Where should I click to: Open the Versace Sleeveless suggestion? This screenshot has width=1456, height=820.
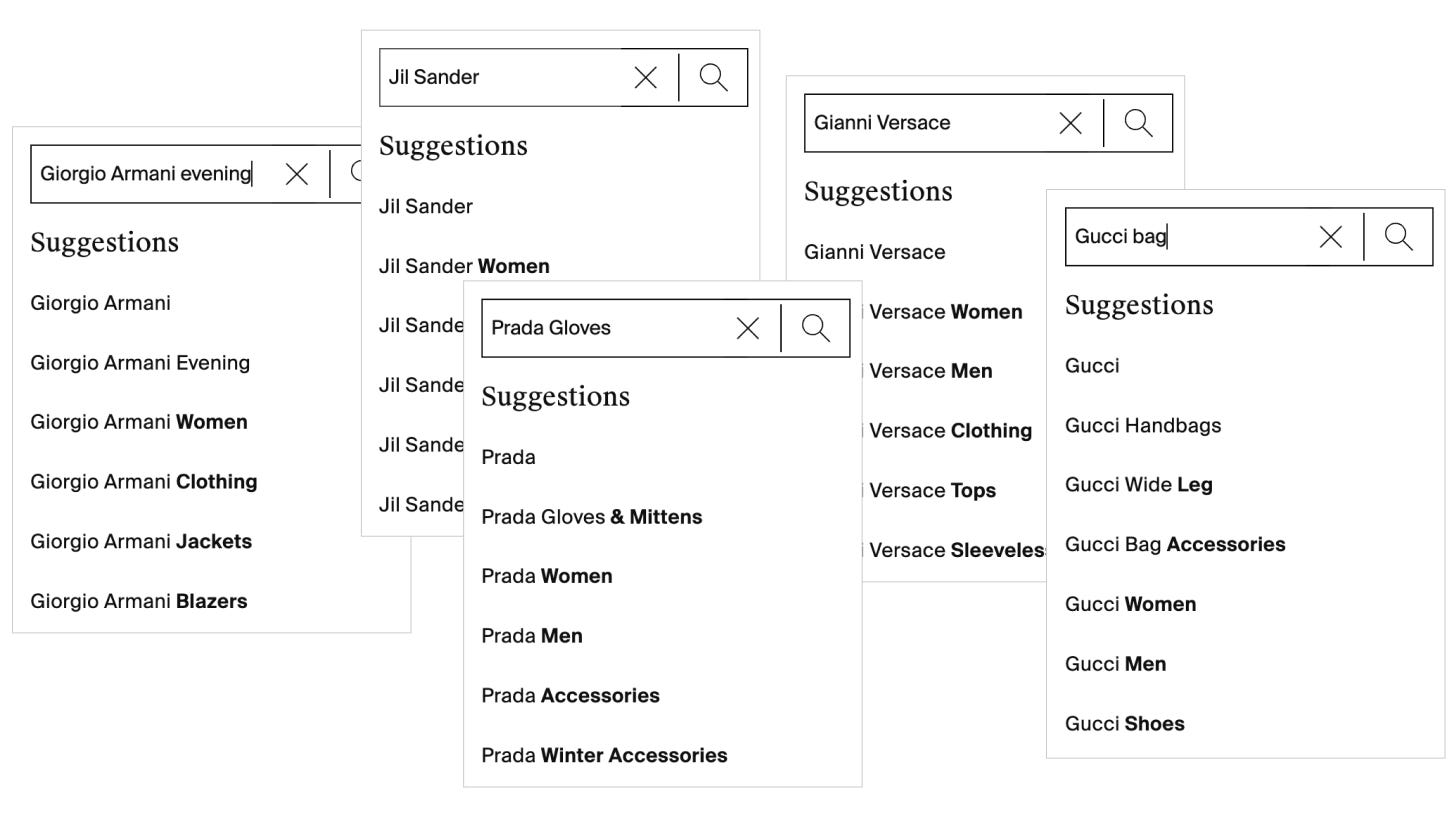tap(955, 551)
